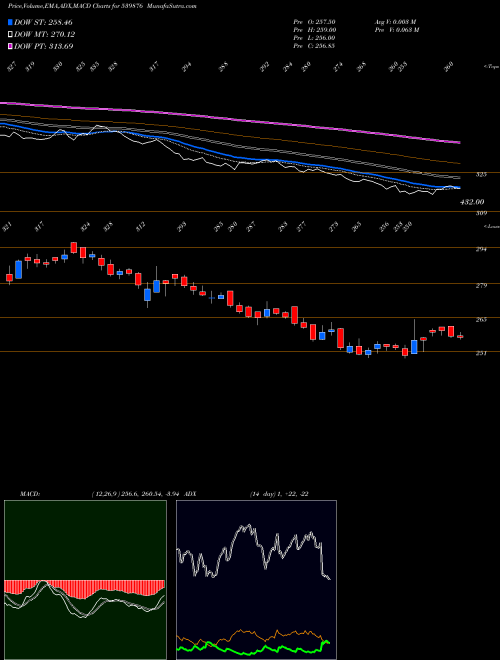Click the Pre V: 0.063 M value
The image size is (500, 660).
[396, 30]
